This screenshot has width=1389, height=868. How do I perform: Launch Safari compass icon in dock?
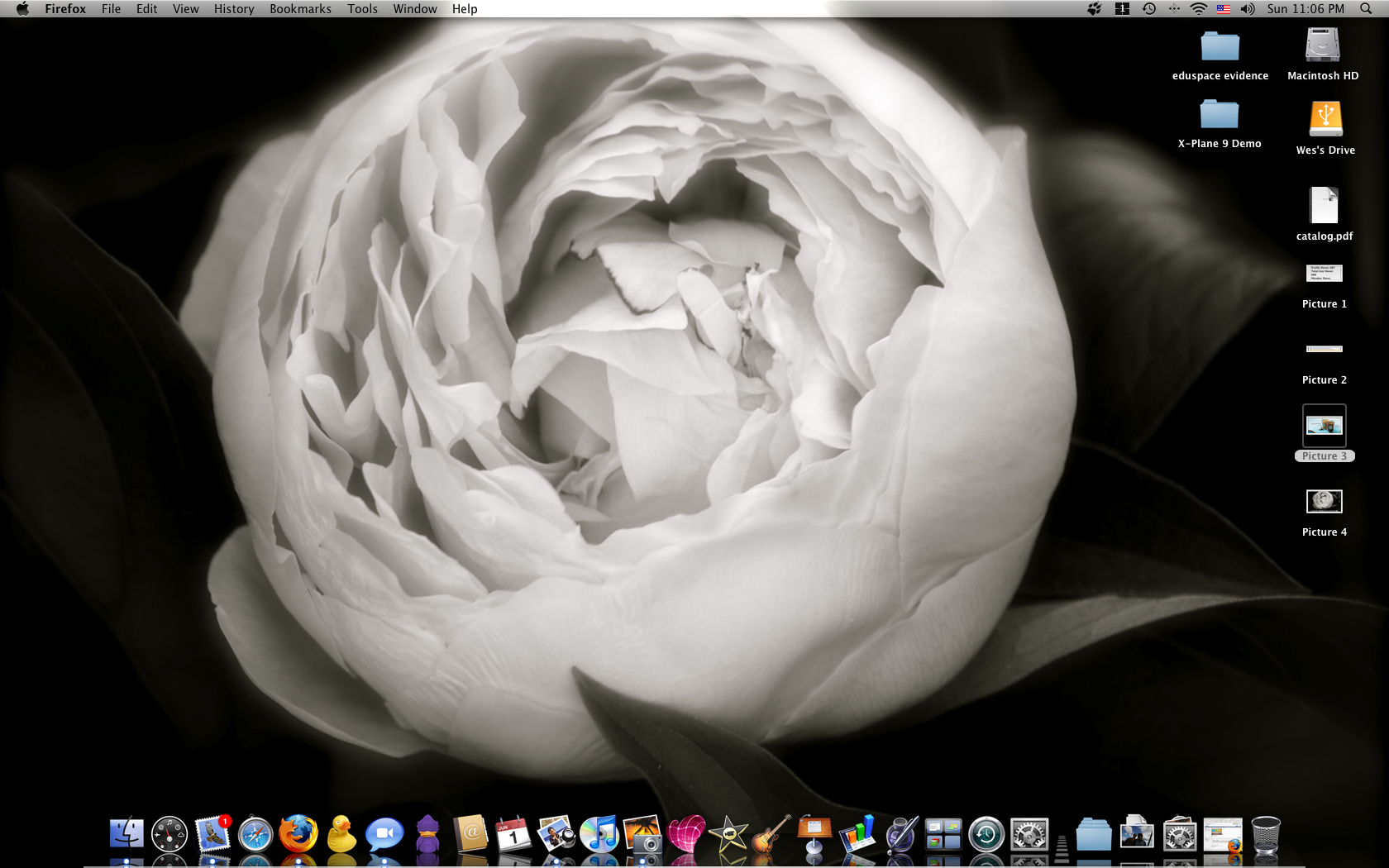click(255, 834)
